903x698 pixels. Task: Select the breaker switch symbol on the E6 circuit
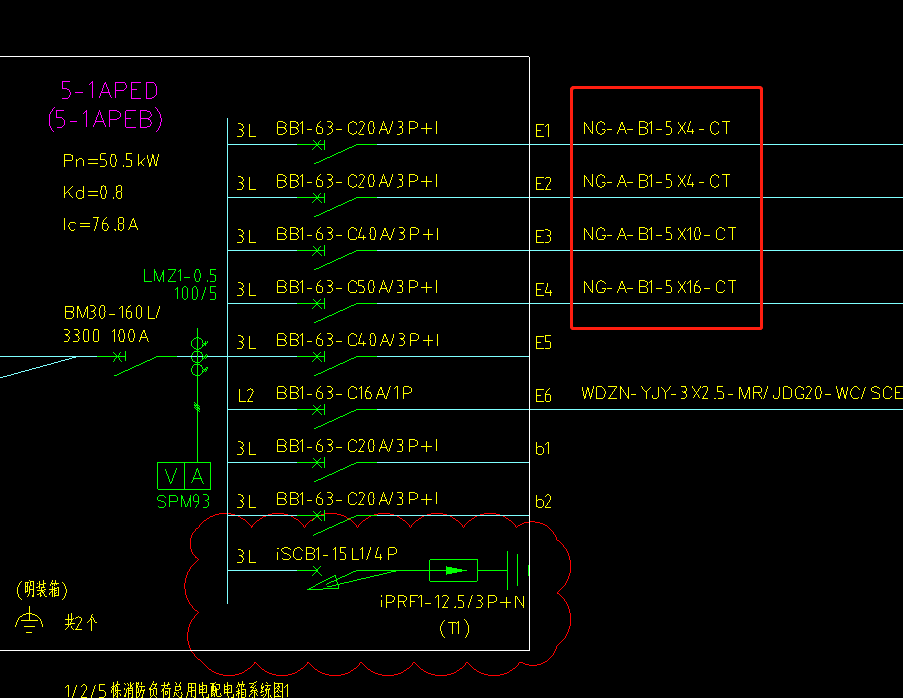pos(336,416)
